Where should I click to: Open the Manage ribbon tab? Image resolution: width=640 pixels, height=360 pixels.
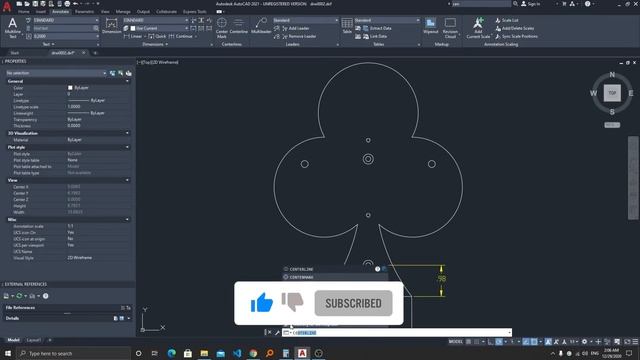[123, 12]
